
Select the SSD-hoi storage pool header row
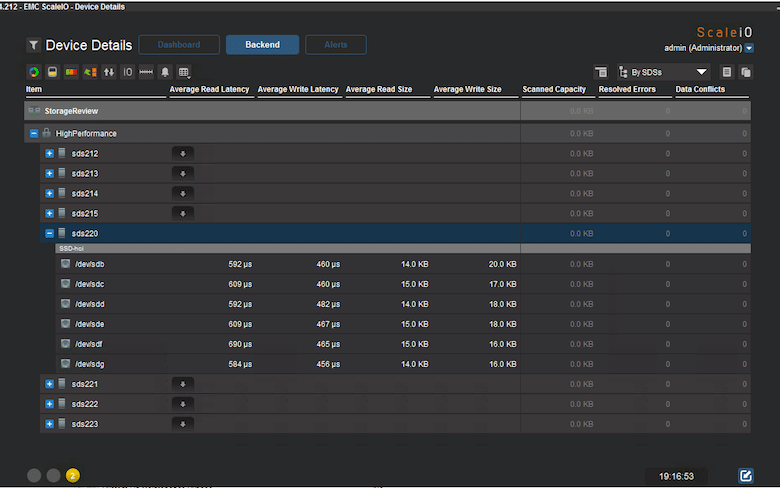click(403, 248)
